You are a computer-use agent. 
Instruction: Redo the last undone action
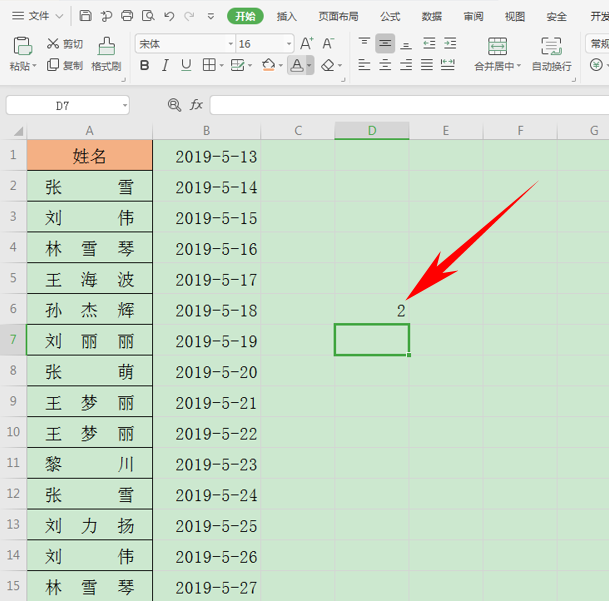coord(189,16)
